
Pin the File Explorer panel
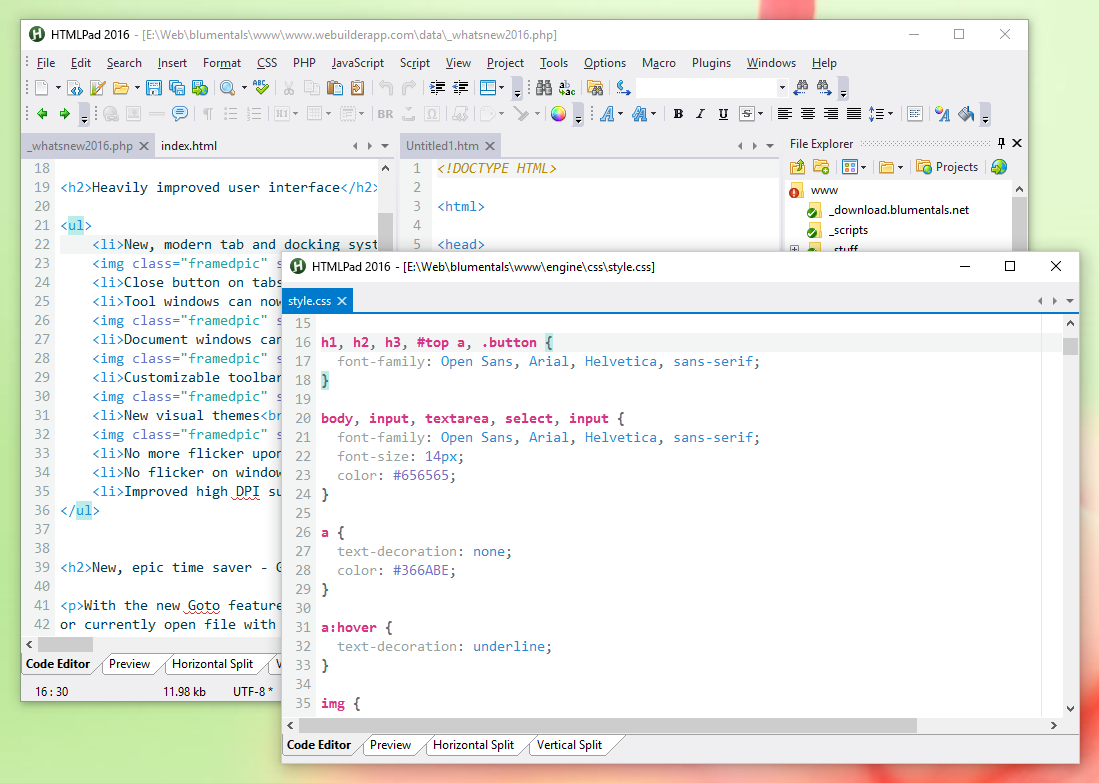1002,143
